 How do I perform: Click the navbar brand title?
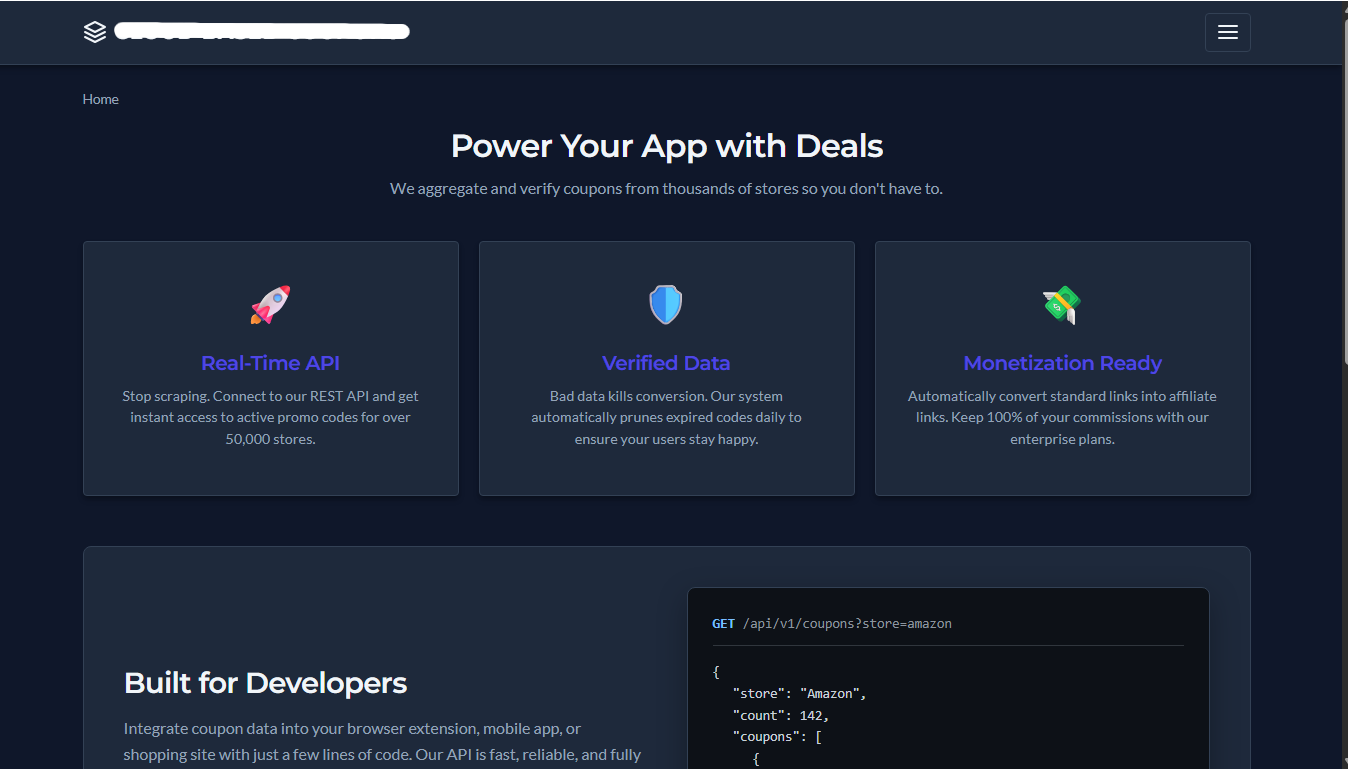coord(260,31)
